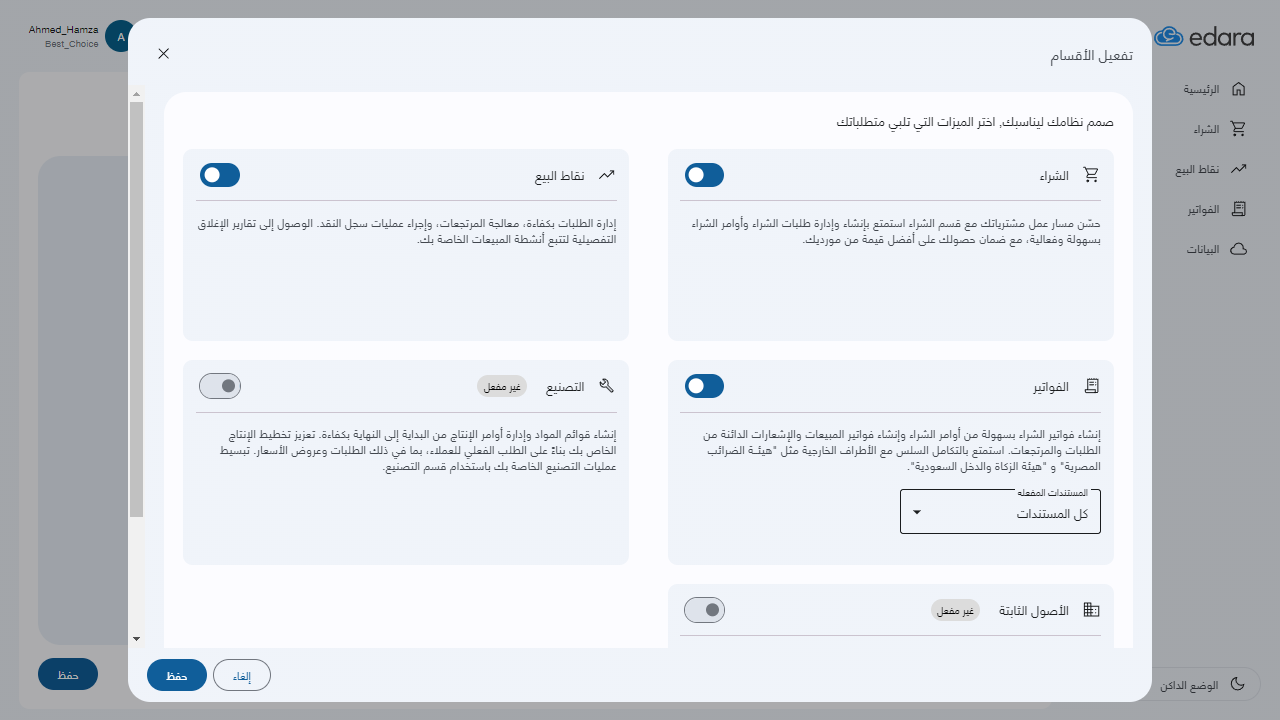Click the التصنيع card heading
Screen dimensions: 1280x720
coord(565,387)
